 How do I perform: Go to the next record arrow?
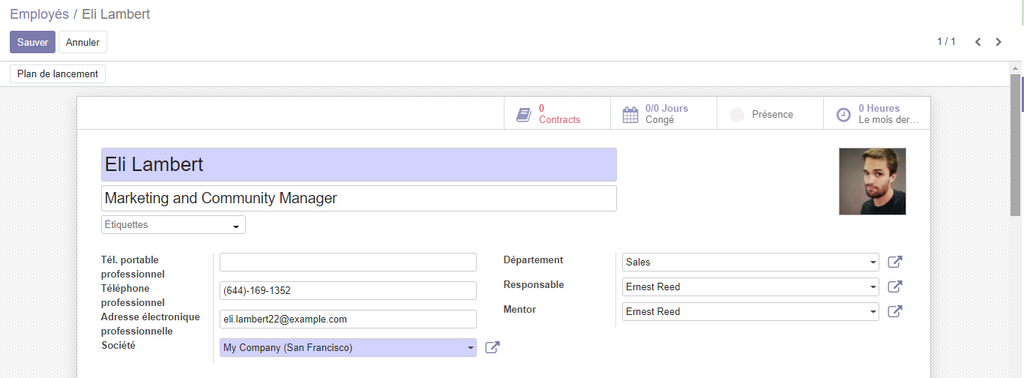click(999, 42)
